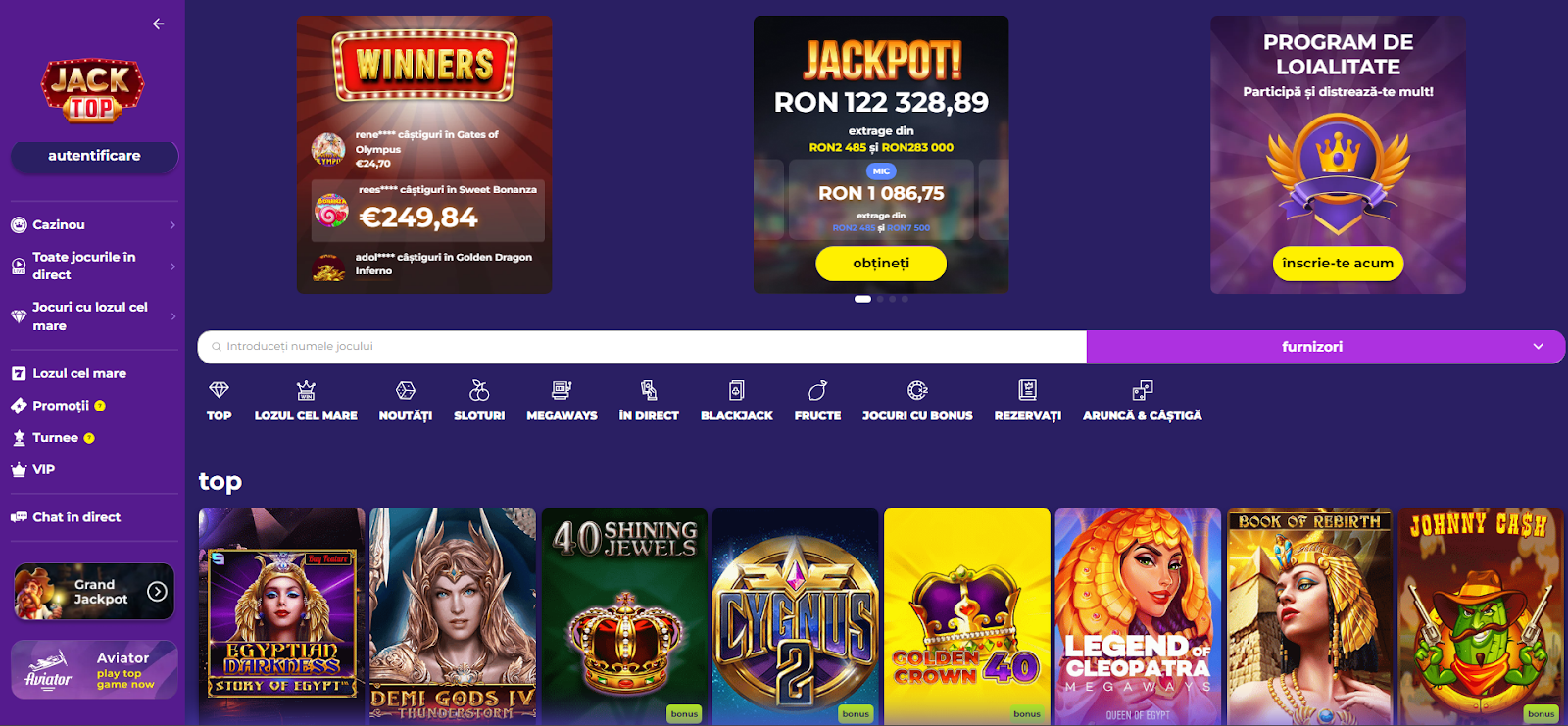The width and height of the screenshot is (1568, 726).
Task: Open the Megaways category icon
Action: click(562, 391)
